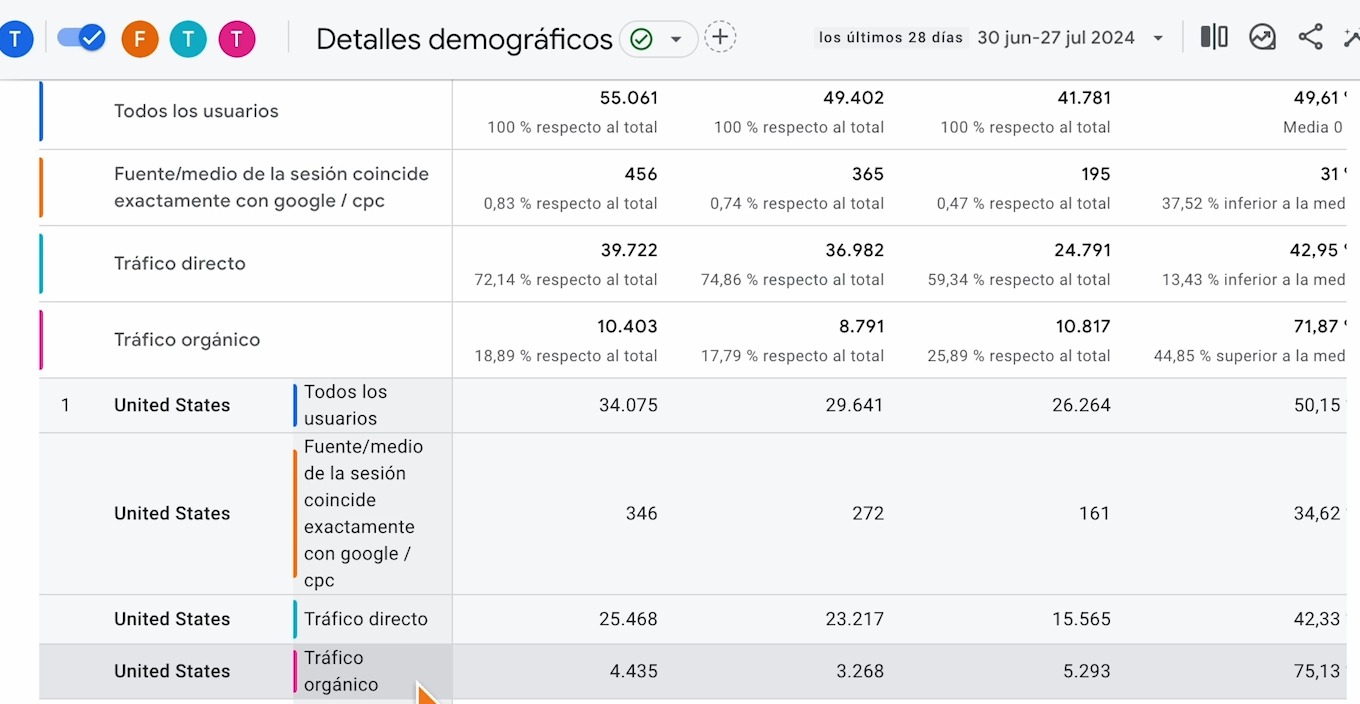
Task: Click the cpc value 456
Action: (x=641, y=174)
